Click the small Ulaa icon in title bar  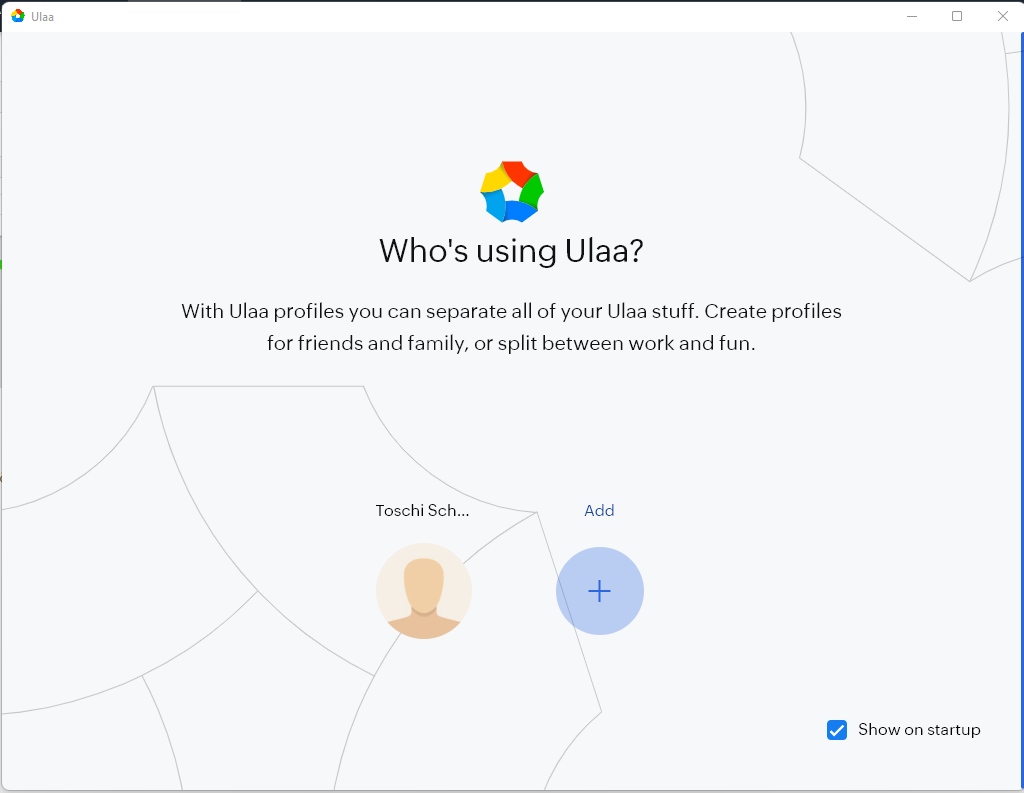18,16
